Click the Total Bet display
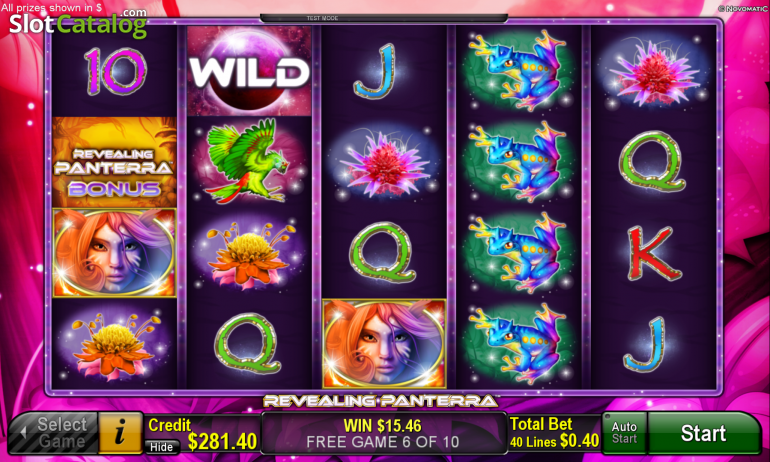The image size is (770, 462). pyautogui.click(x=554, y=433)
